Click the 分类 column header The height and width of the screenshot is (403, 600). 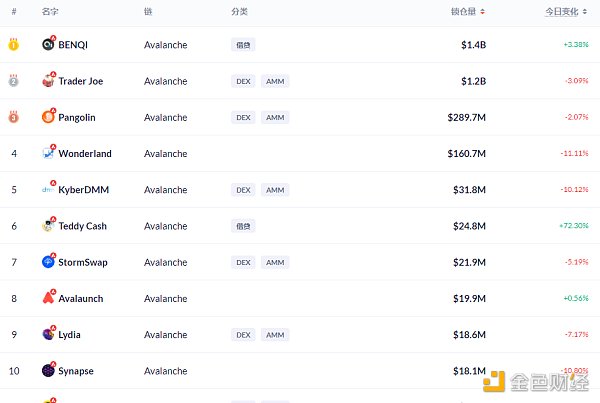[x=240, y=12]
